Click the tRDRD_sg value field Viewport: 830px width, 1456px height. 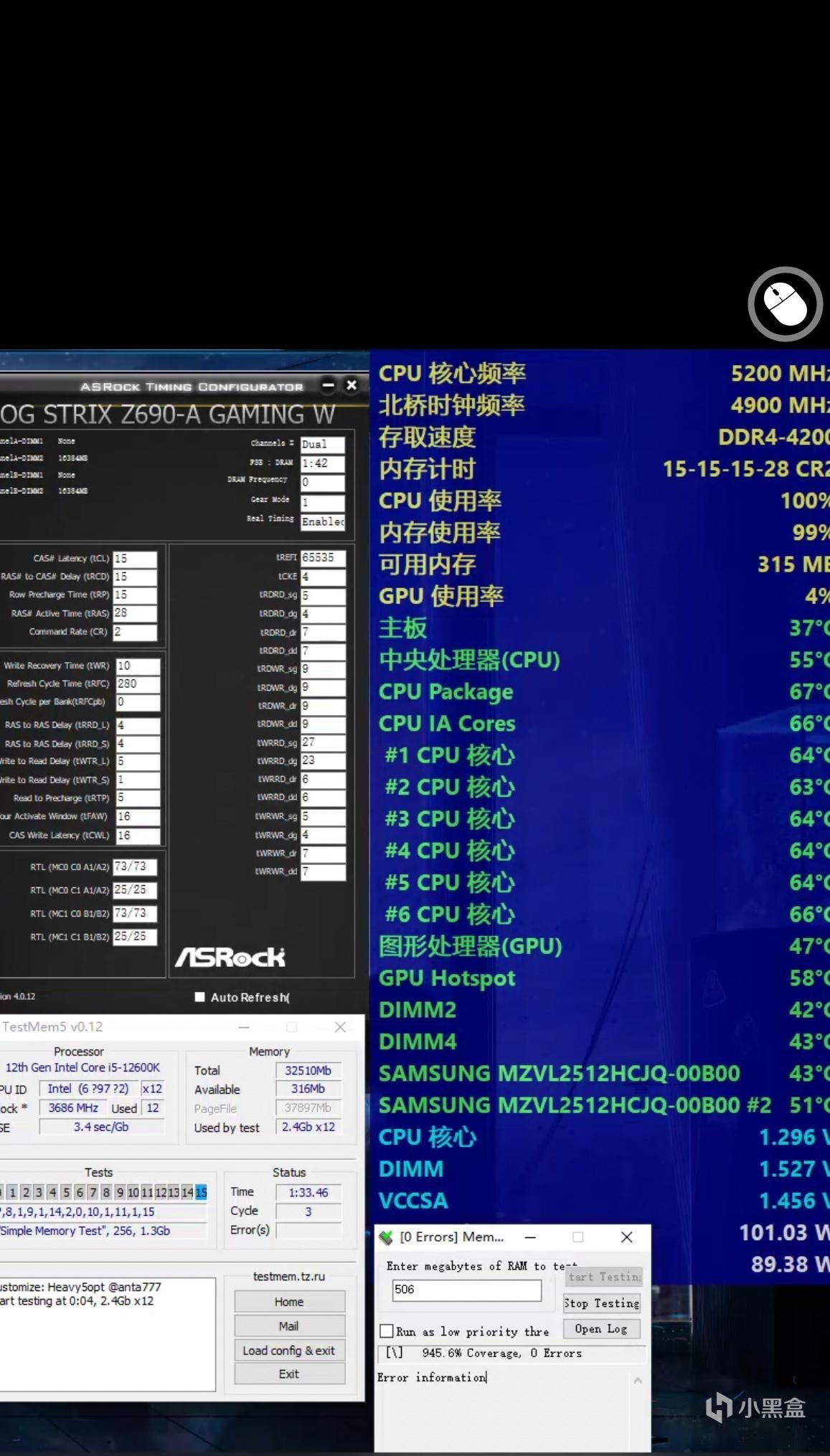tap(323, 595)
